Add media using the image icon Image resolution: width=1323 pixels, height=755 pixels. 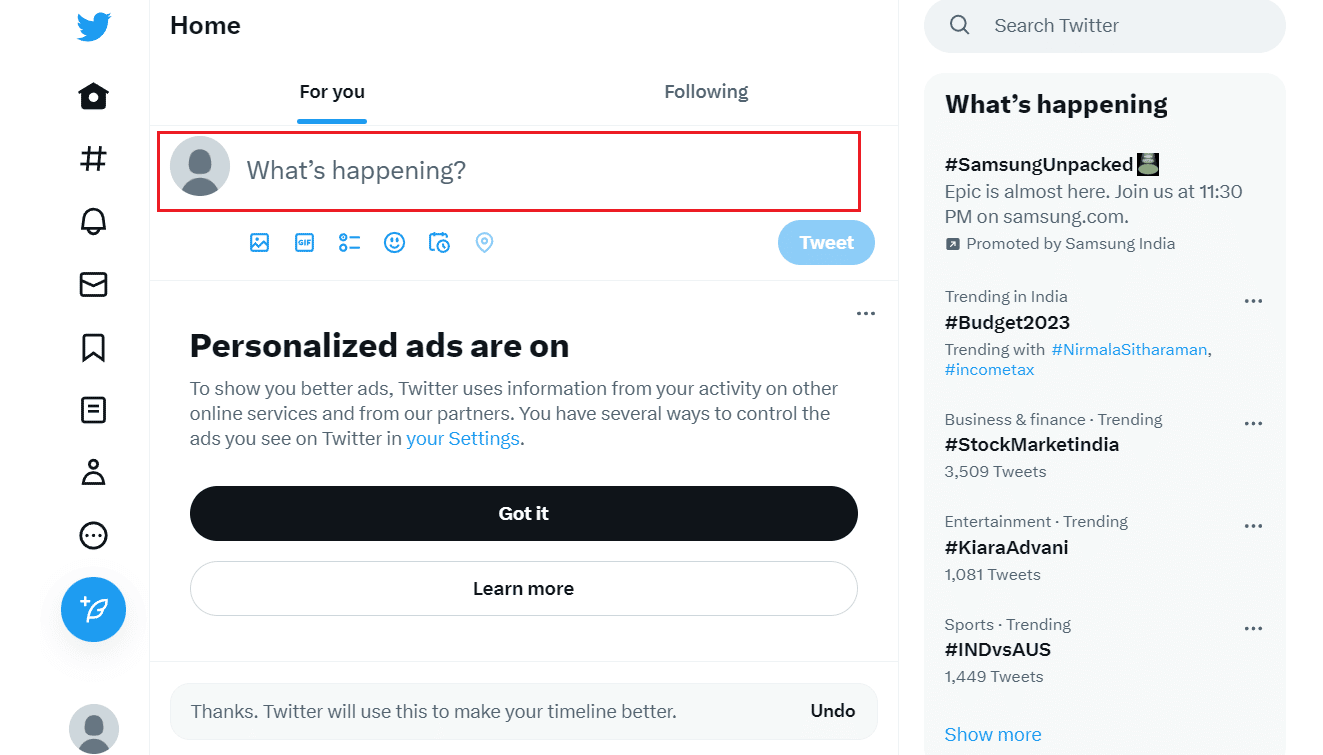pyautogui.click(x=260, y=242)
